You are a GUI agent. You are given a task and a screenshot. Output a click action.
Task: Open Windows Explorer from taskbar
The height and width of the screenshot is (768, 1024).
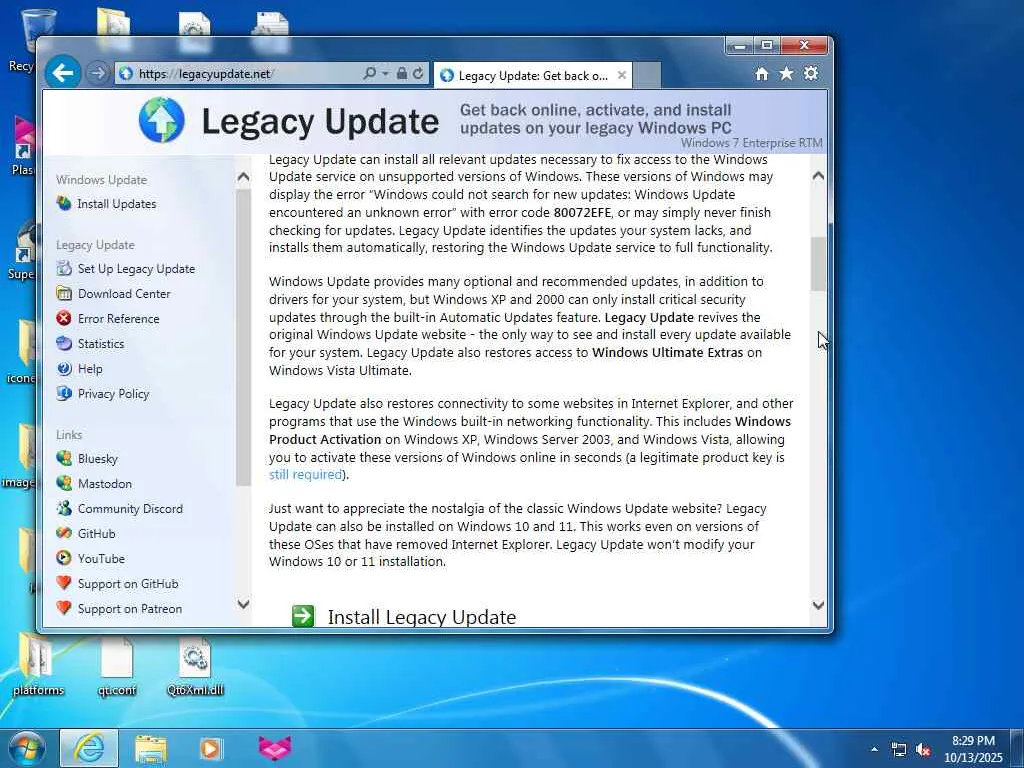150,748
